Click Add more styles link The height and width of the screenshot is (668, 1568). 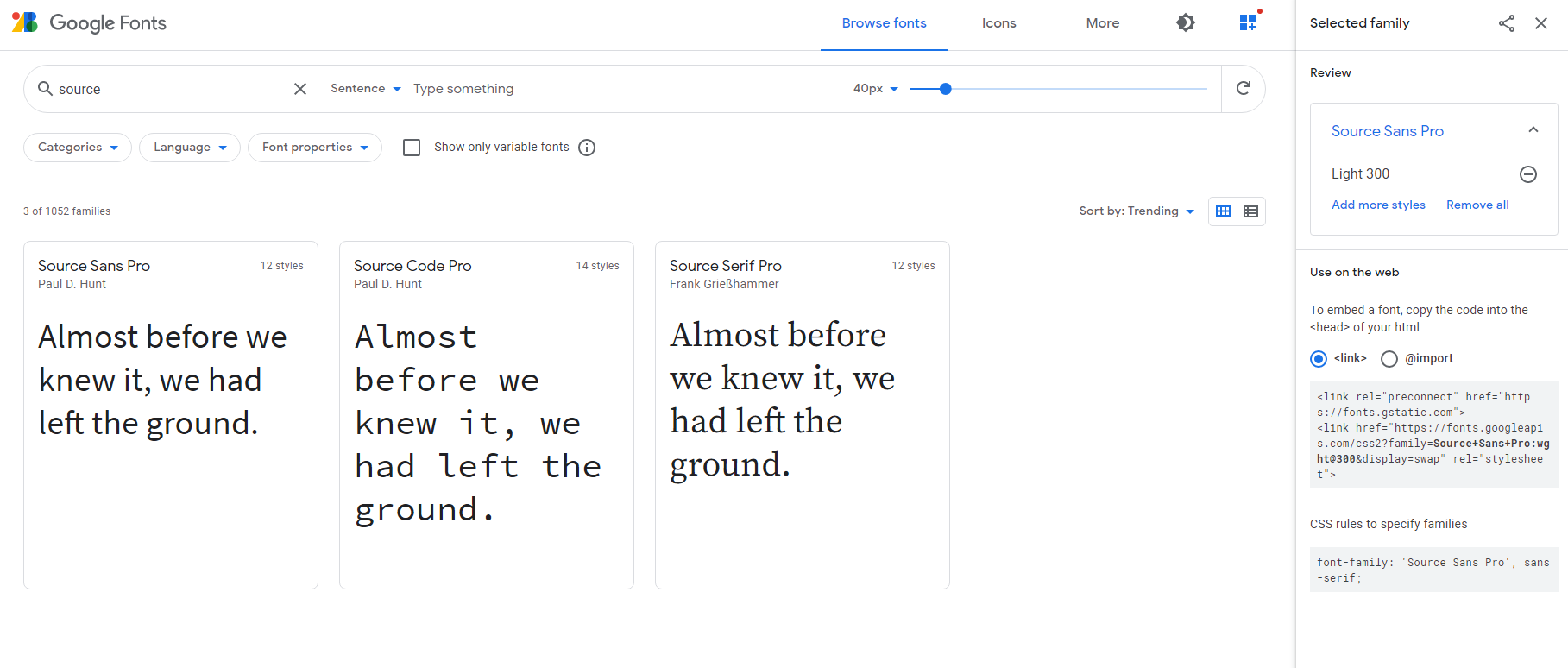[x=1378, y=205]
